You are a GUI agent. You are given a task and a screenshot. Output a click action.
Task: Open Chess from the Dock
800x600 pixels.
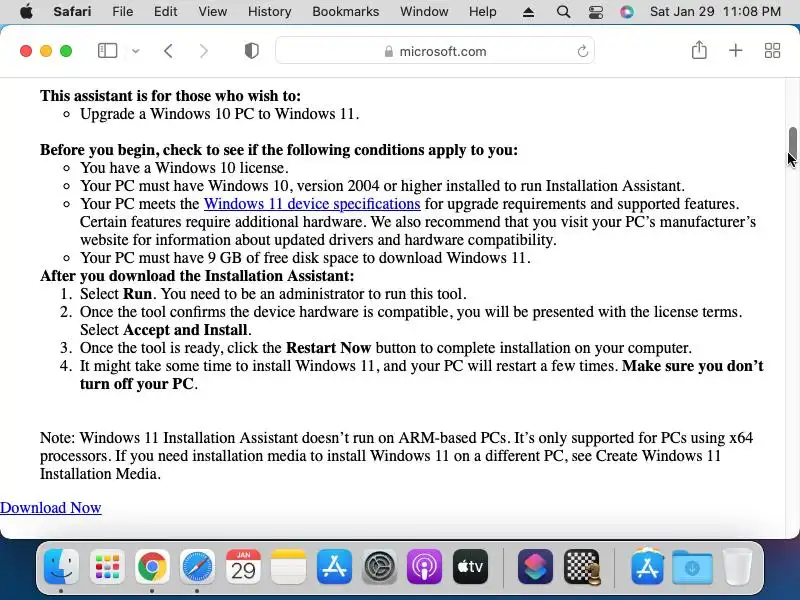[x=582, y=566]
